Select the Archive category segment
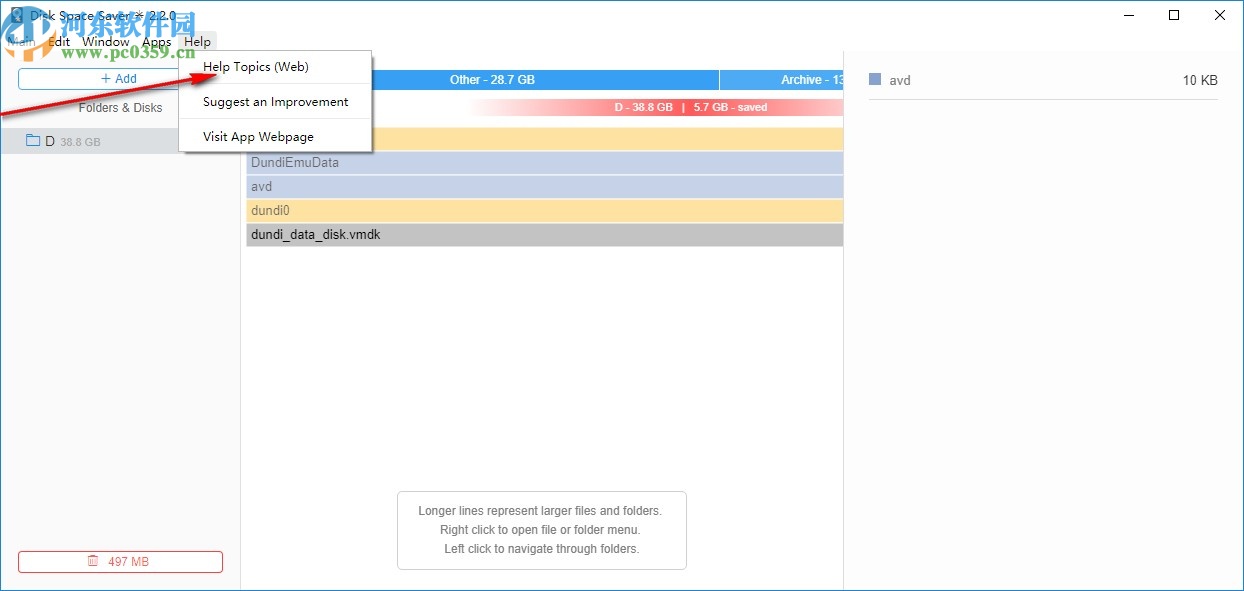1244x591 pixels. point(781,80)
